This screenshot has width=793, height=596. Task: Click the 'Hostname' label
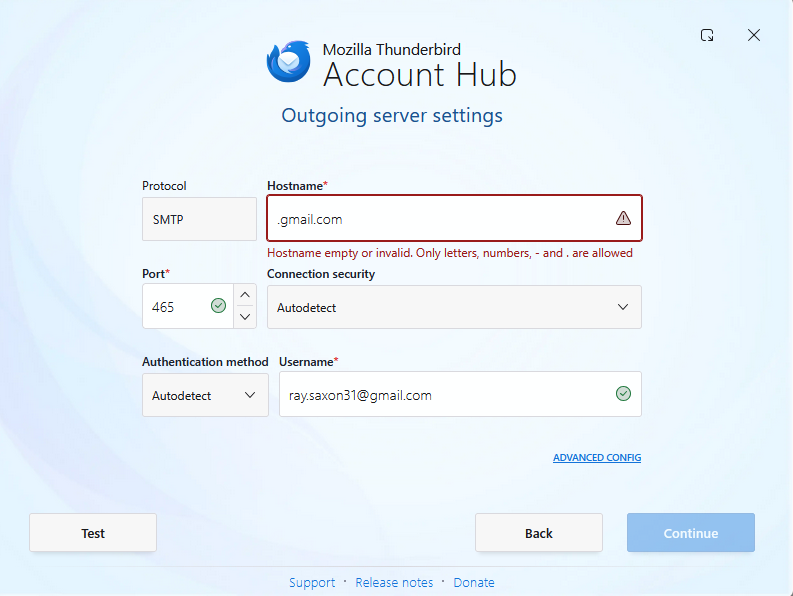(x=297, y=186)
